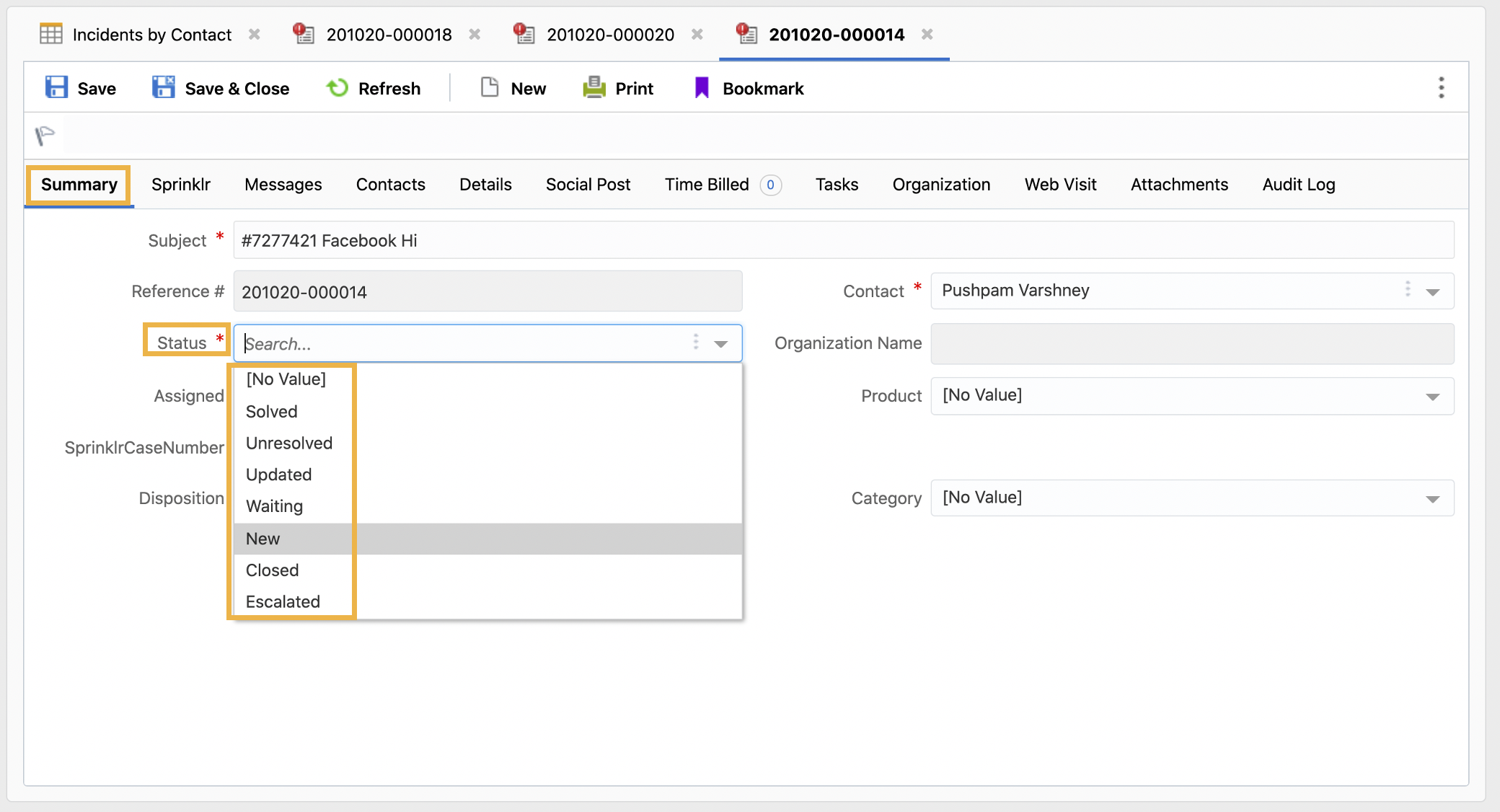
Task: Click the Contacts tab
Action: click(390, 184)
